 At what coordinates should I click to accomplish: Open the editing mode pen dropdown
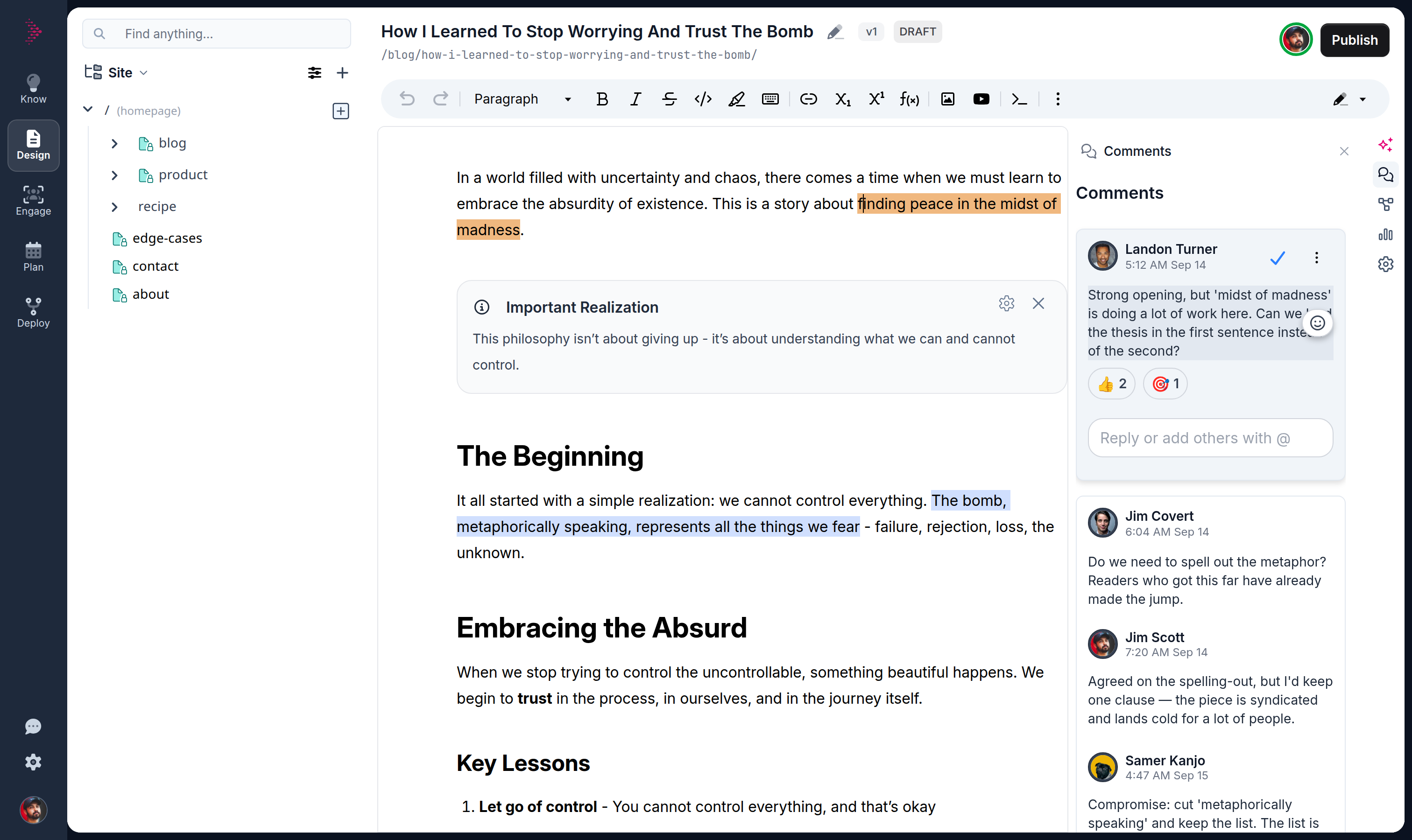coord(1349,99)
